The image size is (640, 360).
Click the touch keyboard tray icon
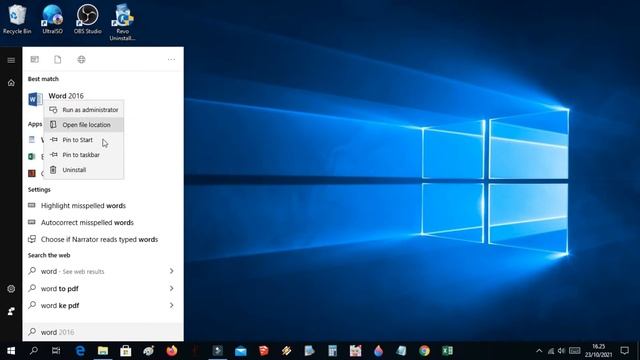[575, 351]
